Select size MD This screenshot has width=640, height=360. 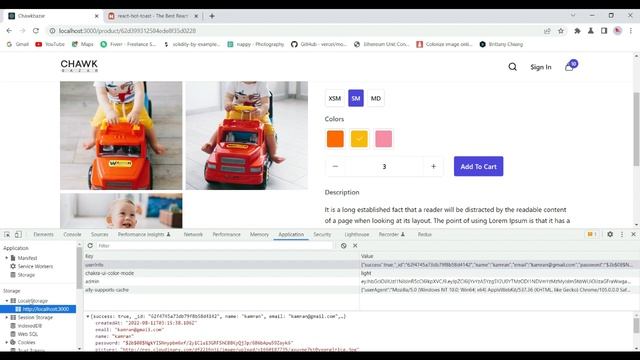(376, 98)
